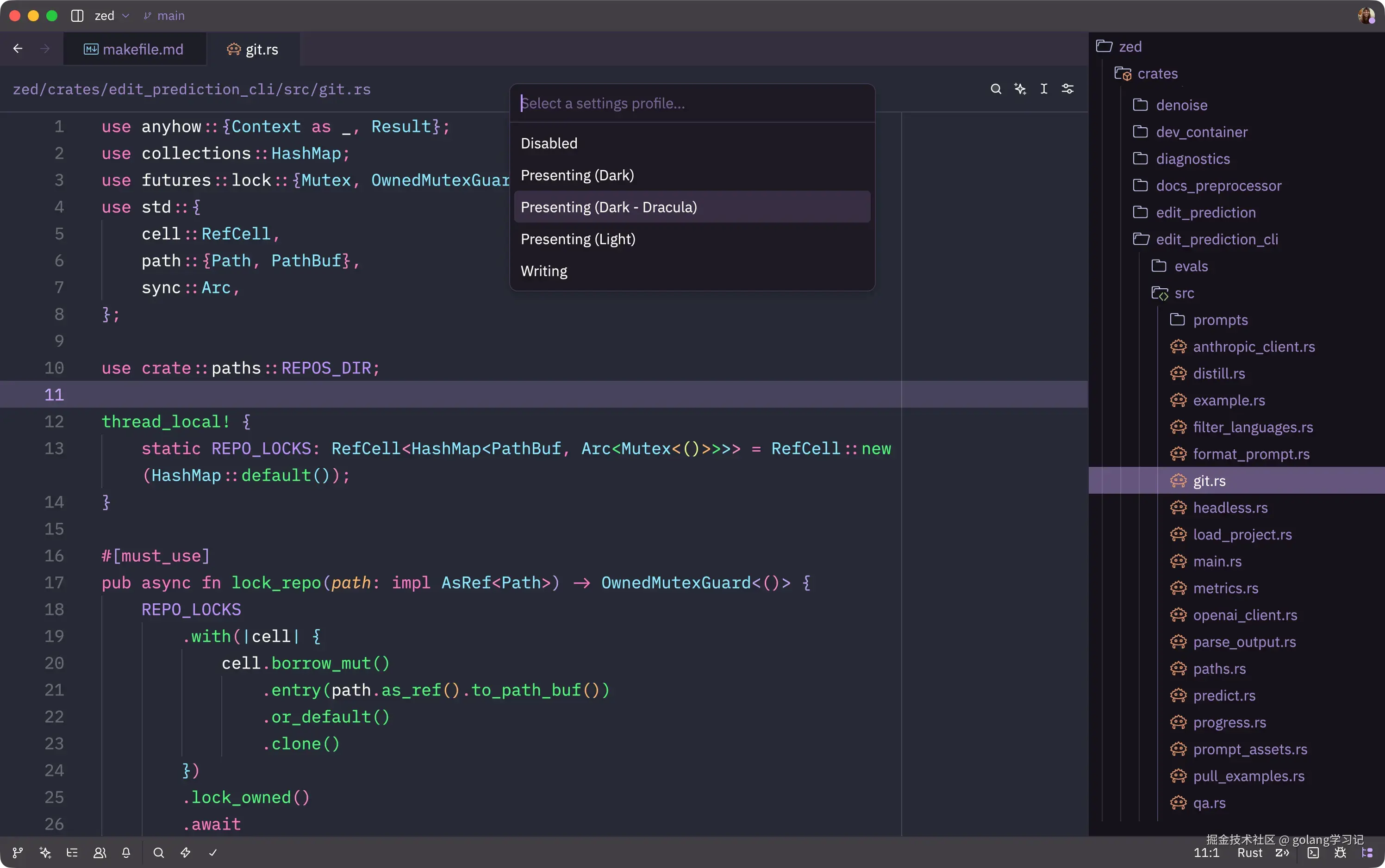Open the git branch panel icon
The width and height of the screenshot is (1385, 868).
(18, 852)
